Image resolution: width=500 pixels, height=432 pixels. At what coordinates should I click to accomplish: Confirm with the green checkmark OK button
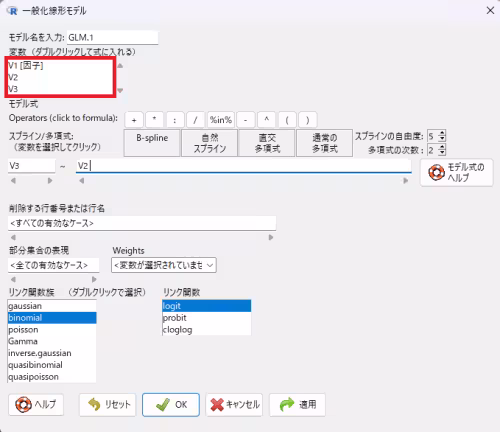pyautogui.click(x=171, y=405)
